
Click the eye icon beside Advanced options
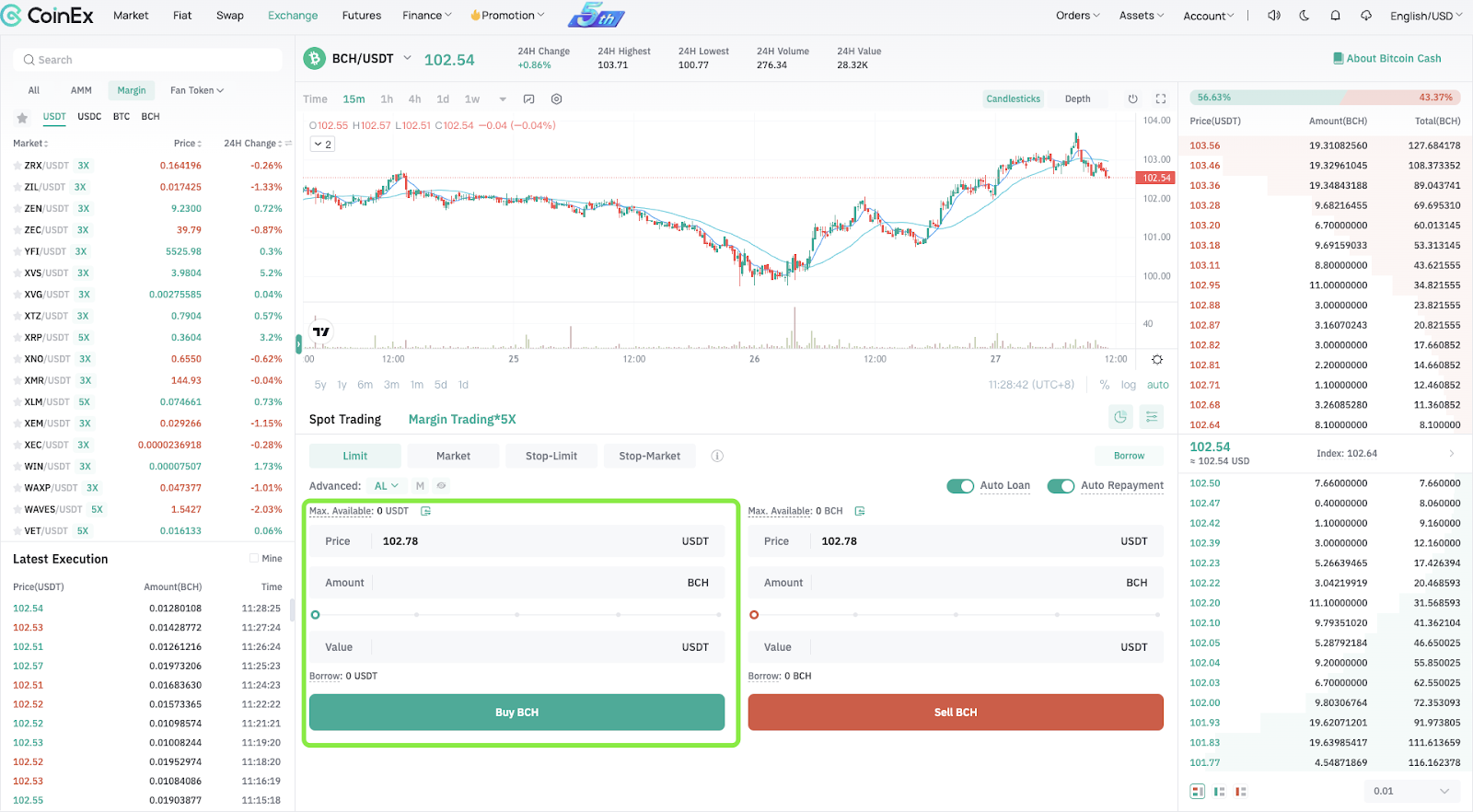tap(441, 485)
